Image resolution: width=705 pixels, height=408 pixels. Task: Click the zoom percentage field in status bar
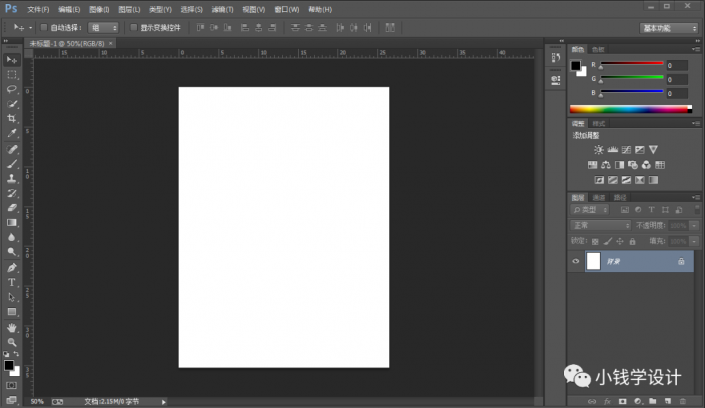tap(37, 401)
